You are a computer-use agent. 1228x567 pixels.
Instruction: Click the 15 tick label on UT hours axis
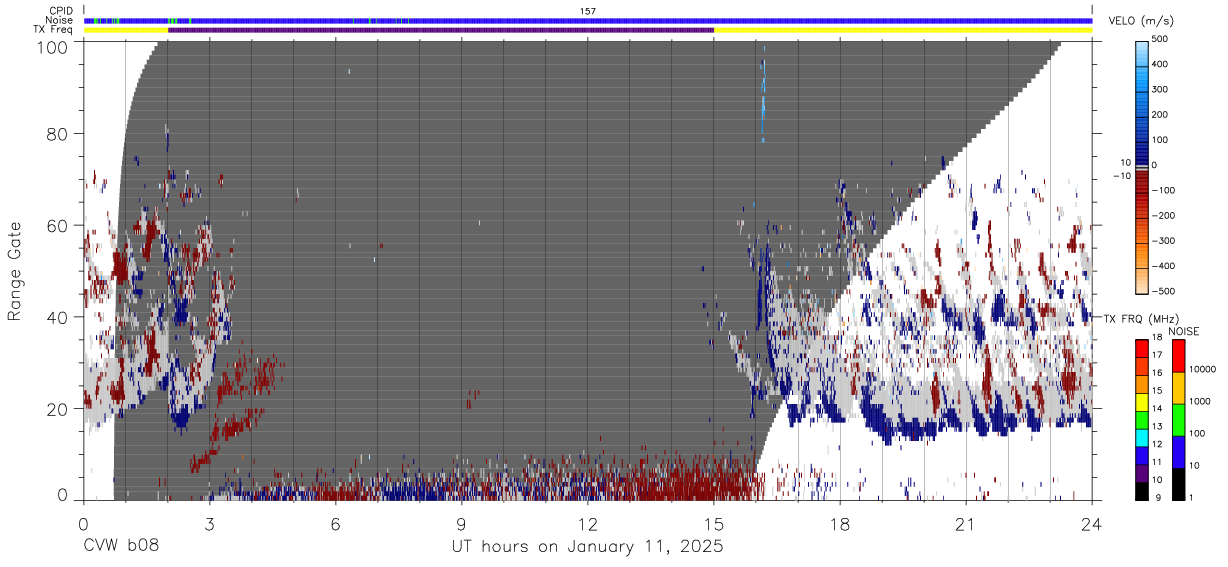pos(714,522)
